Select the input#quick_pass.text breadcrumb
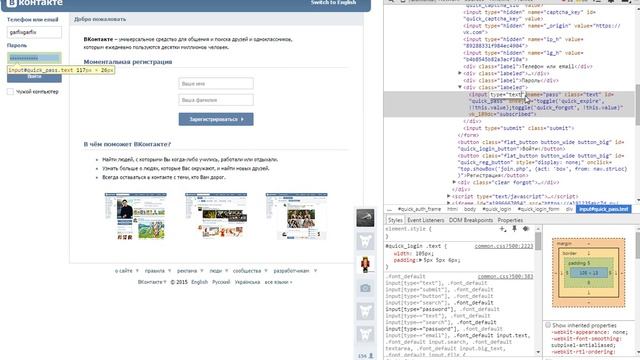 603,209
